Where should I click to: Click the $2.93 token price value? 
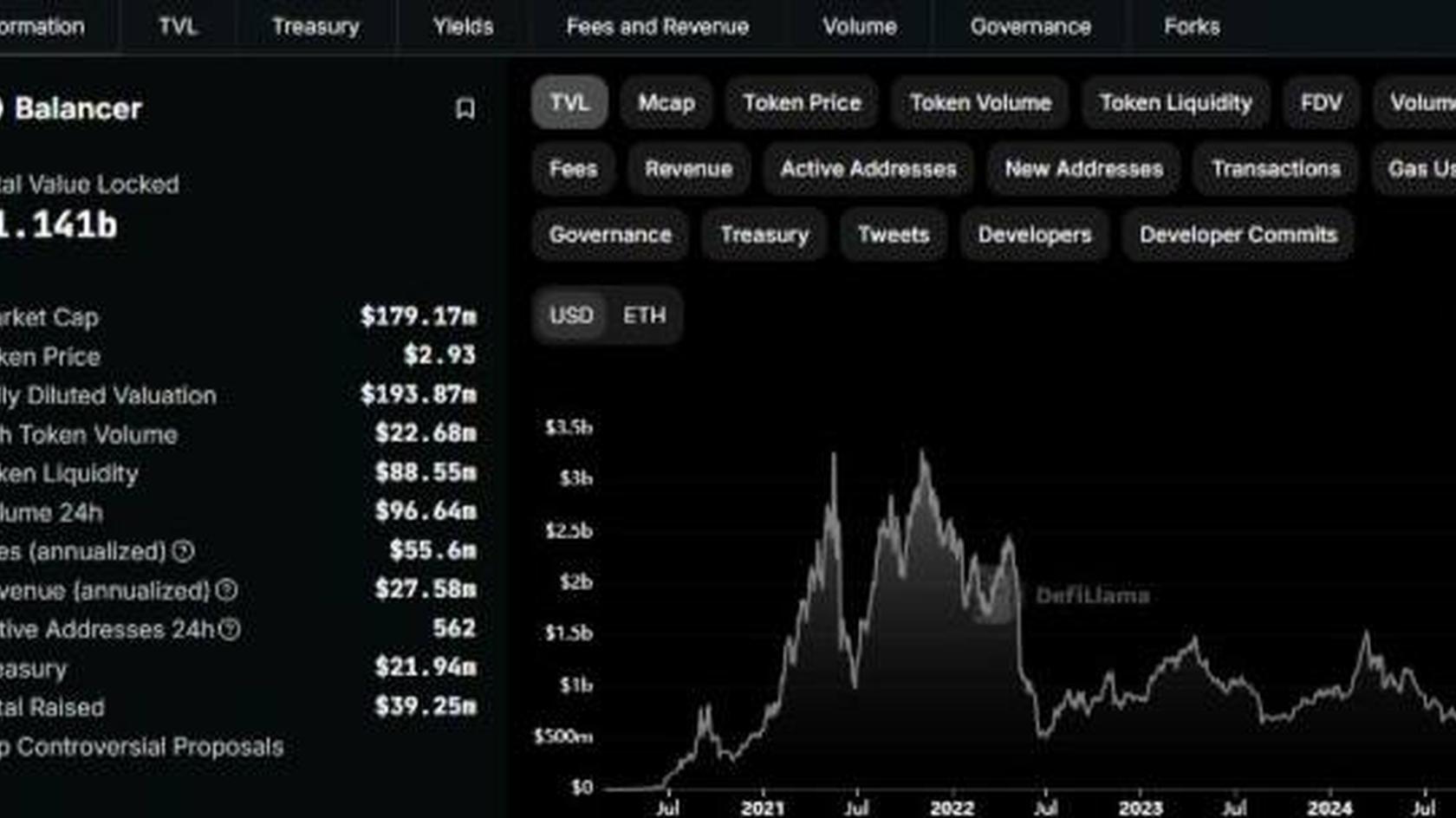tap(440, 355)
